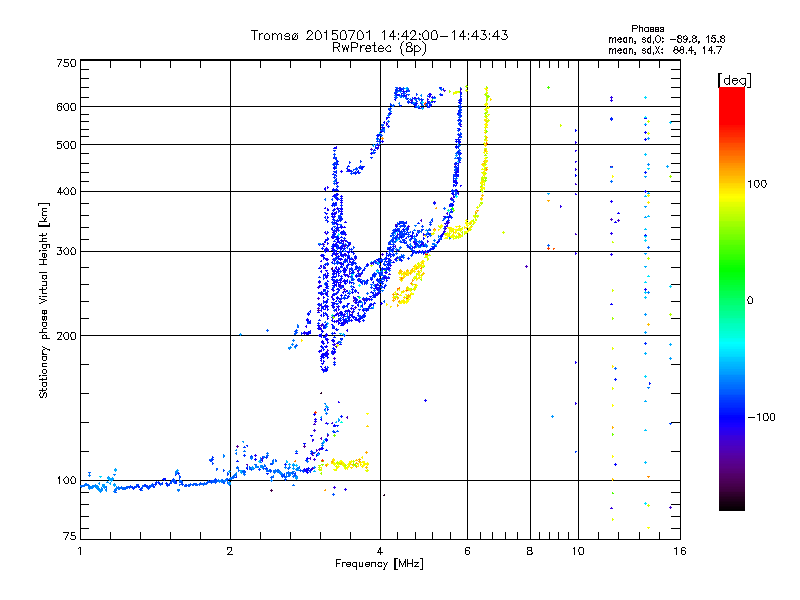Click the x-axis tick label '6'
The height and width of the screenshot is (600, 800).
click(x=467, y=551)
